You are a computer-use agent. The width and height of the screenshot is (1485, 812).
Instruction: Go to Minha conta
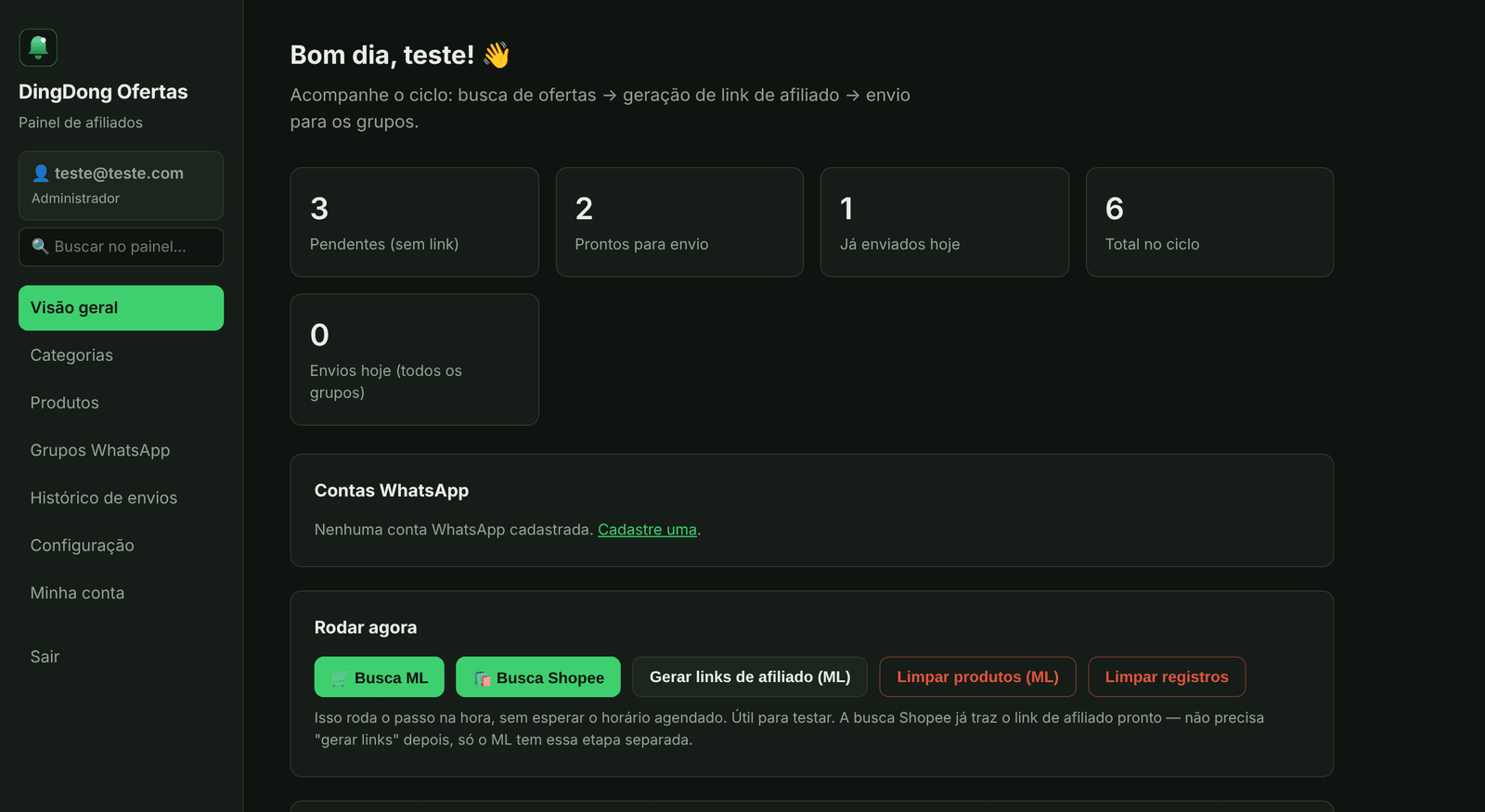click(121, 593)
